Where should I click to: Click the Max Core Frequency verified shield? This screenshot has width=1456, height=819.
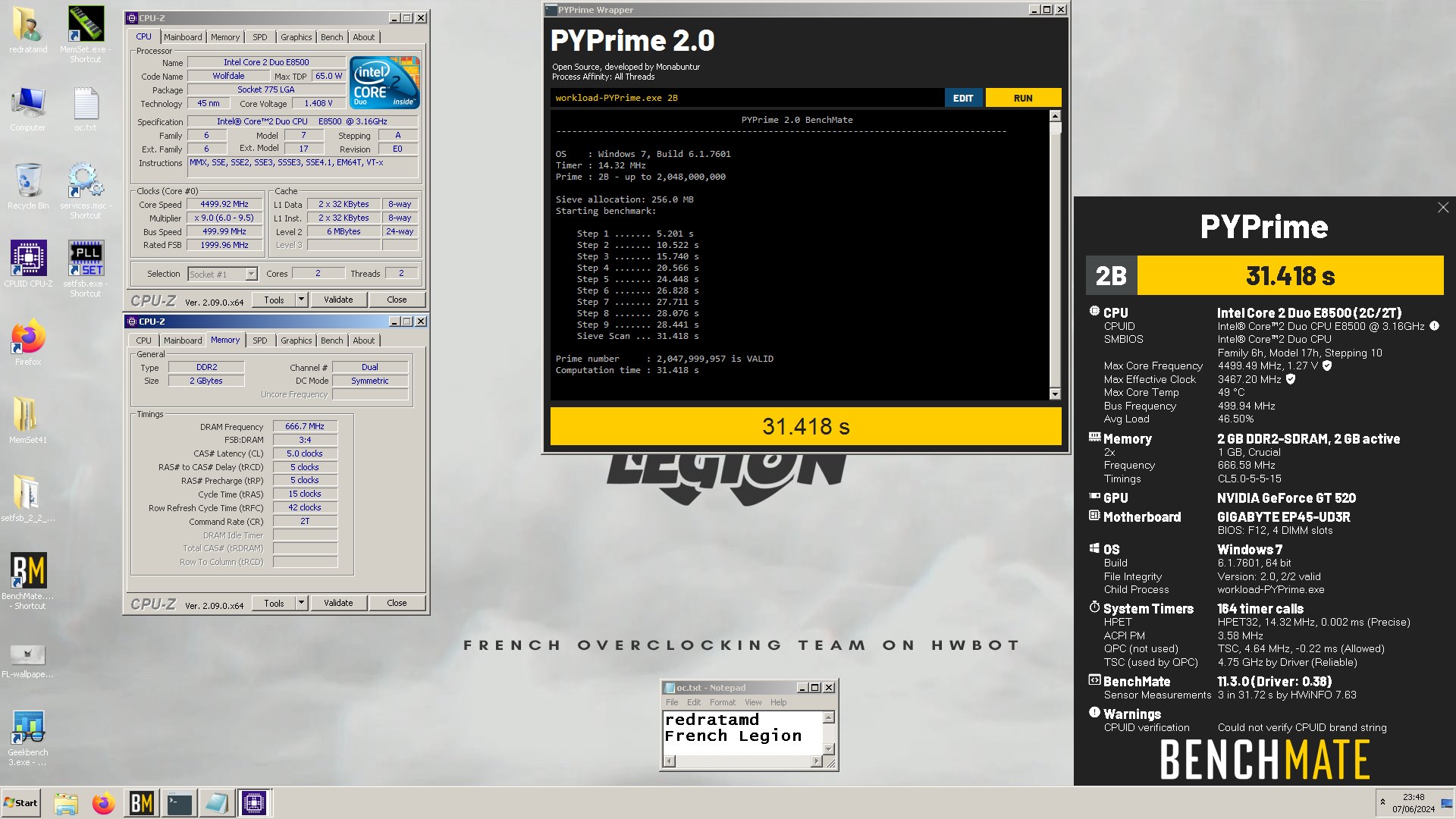point(1327,366)
